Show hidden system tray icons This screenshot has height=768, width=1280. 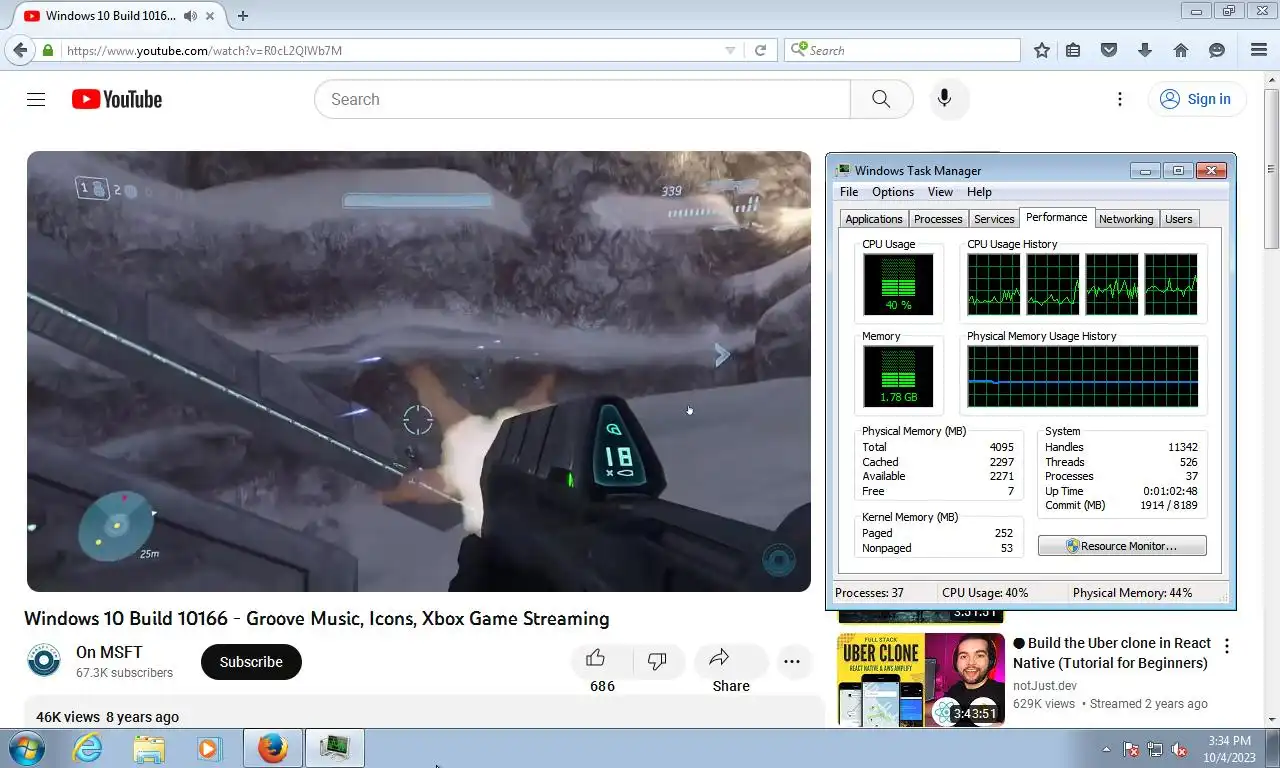[1106, 749]
